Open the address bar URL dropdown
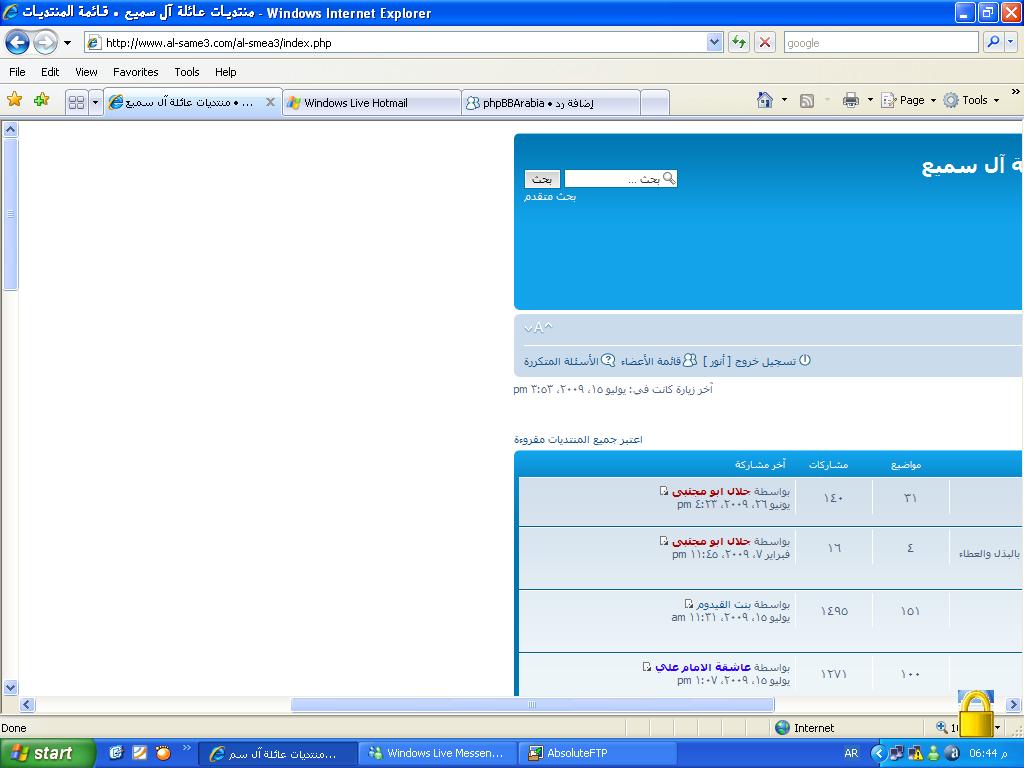This screenshot has width=1024, height=768. 714,42
